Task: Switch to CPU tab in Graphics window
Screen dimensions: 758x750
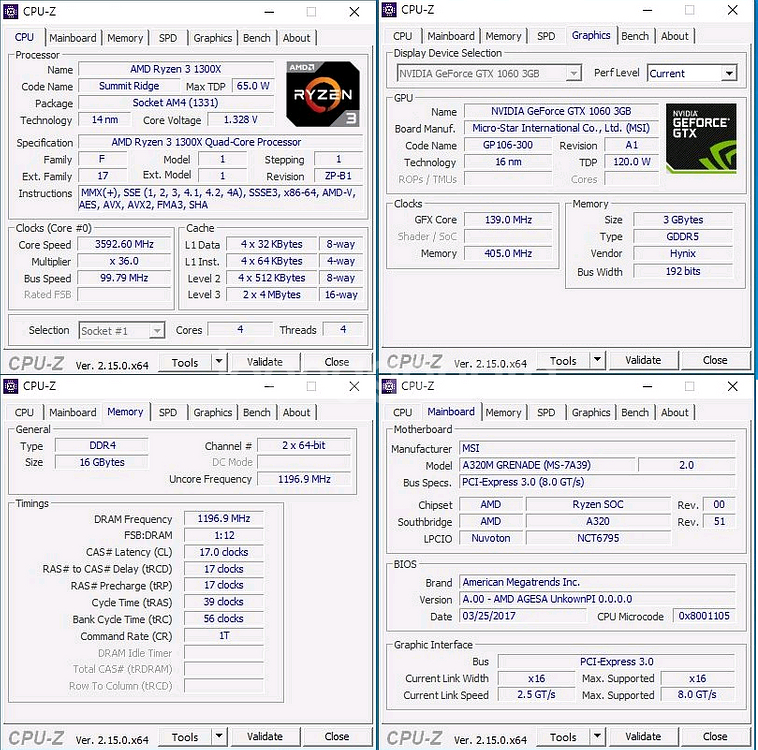Action: click(402, 36)
